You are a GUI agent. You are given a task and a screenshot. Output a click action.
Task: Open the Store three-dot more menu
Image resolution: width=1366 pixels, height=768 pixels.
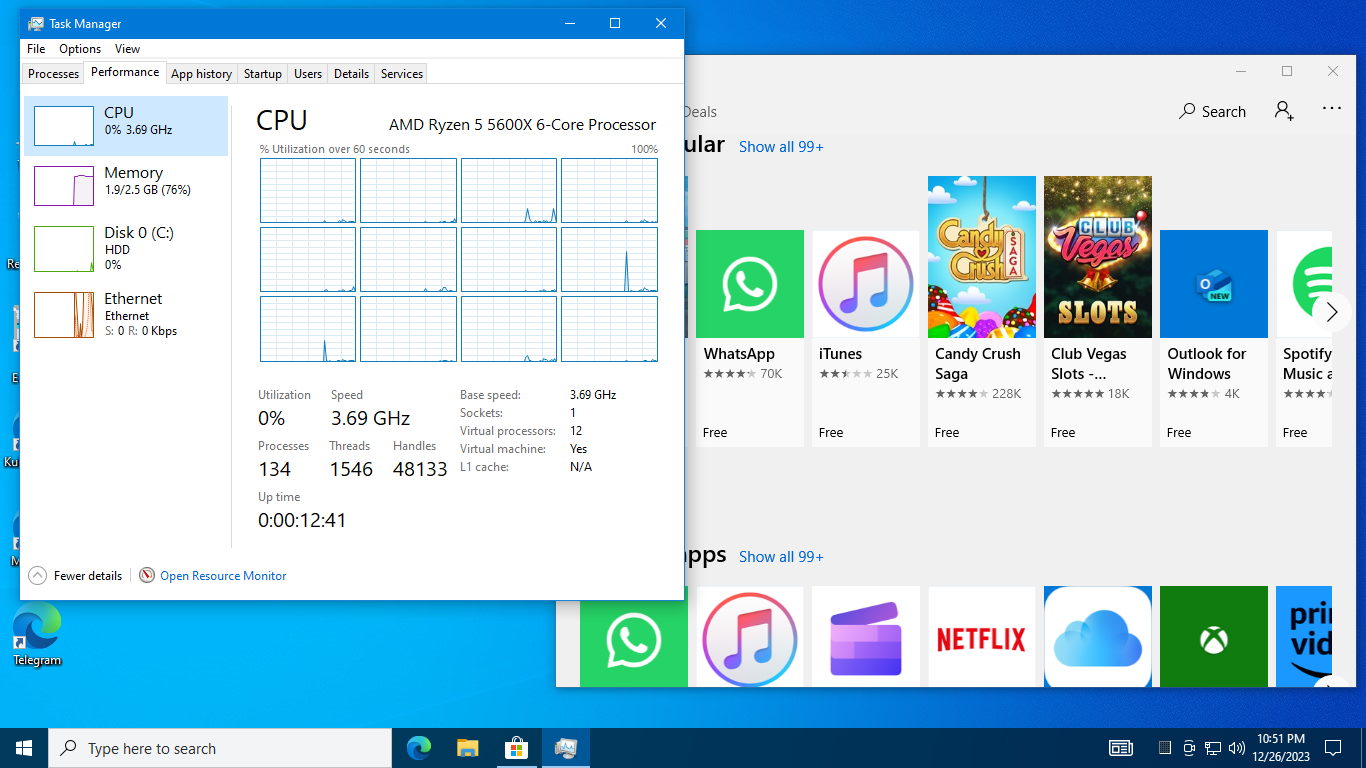point(1331,109)
